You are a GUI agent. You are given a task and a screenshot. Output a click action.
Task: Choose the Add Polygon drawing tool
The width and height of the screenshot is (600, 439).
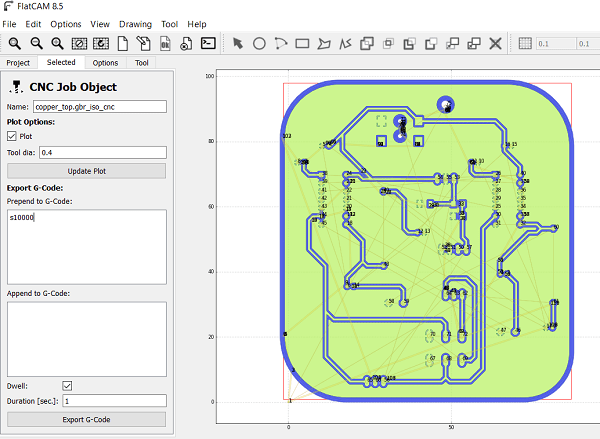[324, 44]
